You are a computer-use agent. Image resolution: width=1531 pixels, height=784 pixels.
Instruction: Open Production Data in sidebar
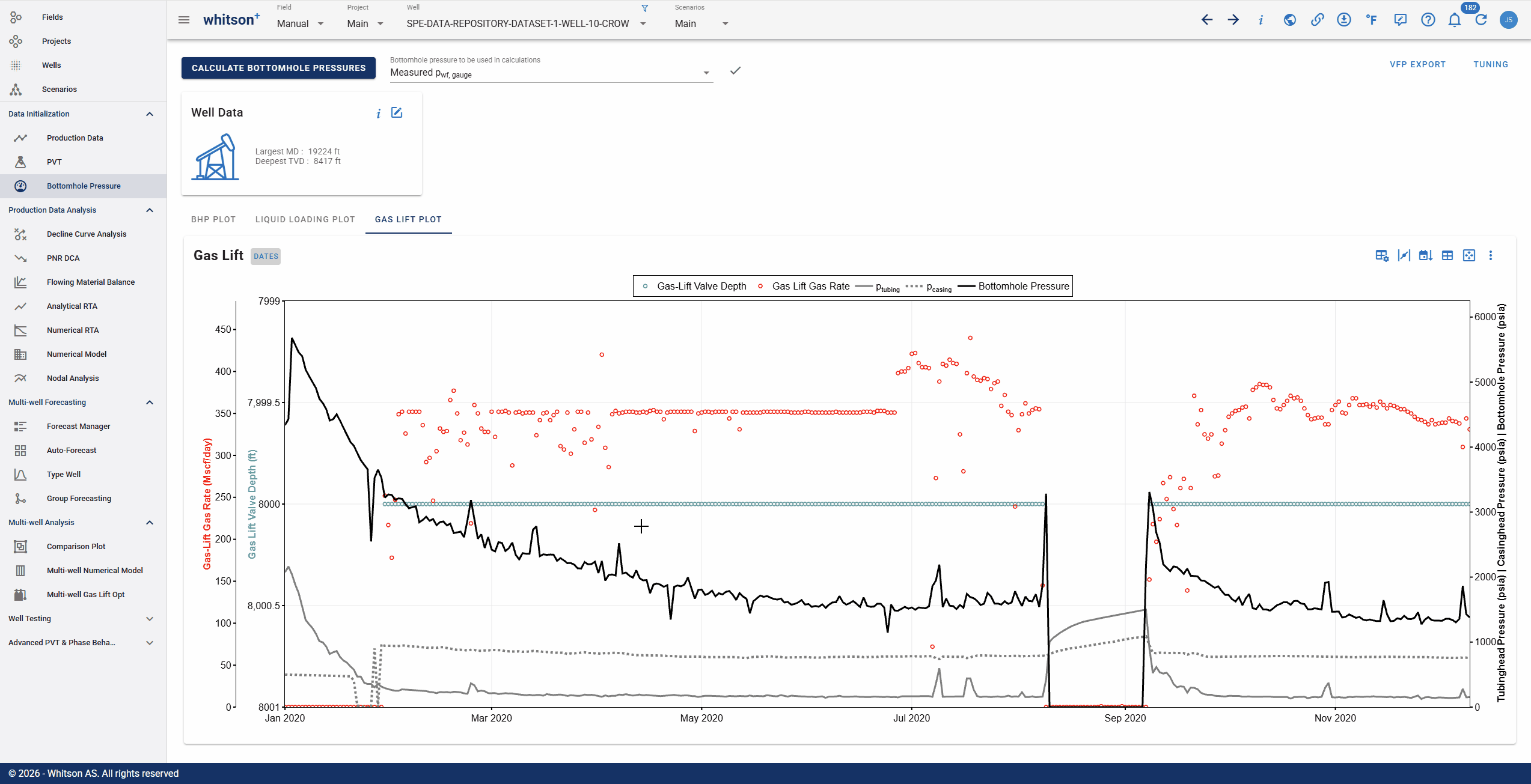[84, 138]
